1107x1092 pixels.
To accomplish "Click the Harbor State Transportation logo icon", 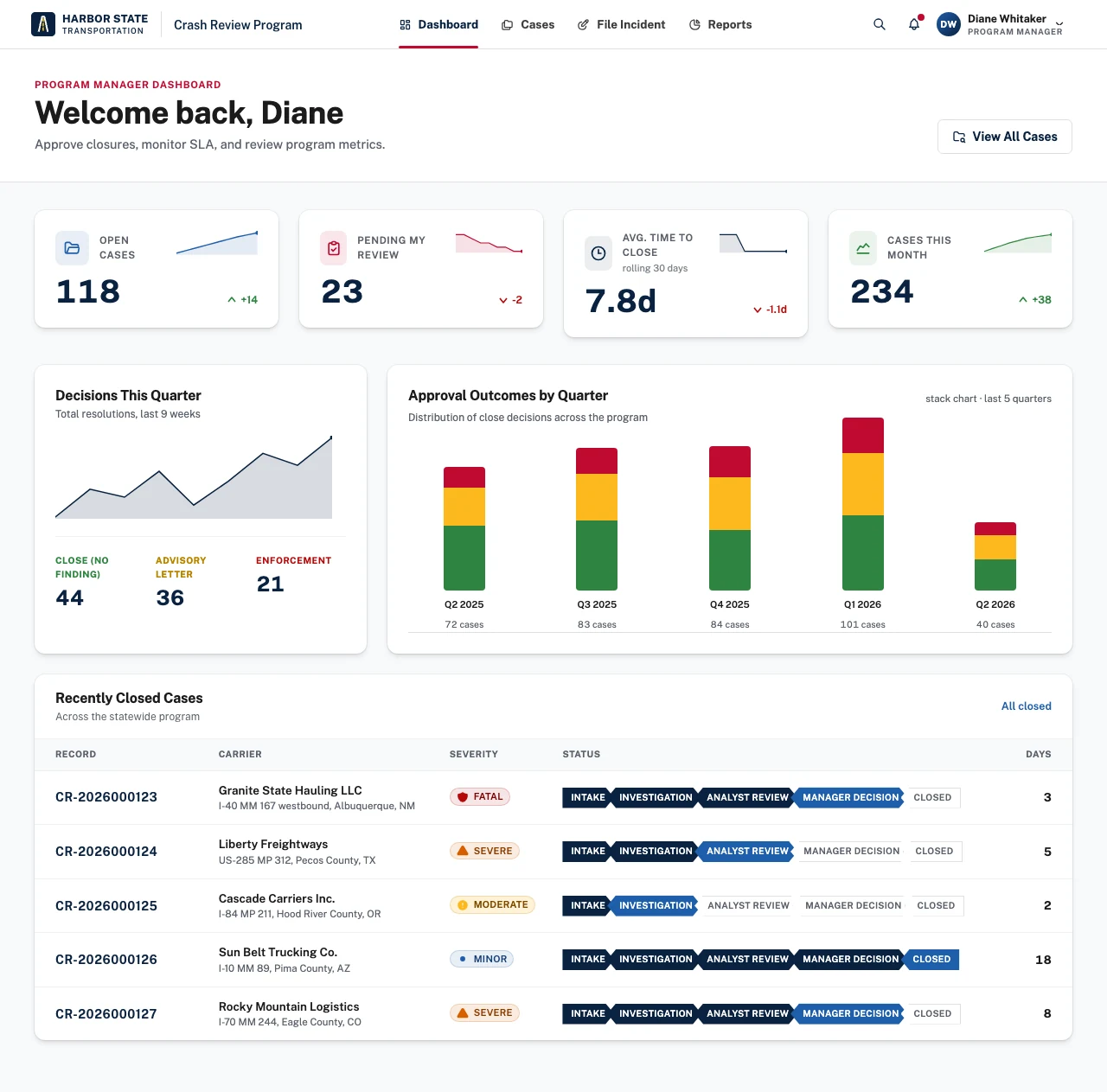I will [x=43, y=24].
